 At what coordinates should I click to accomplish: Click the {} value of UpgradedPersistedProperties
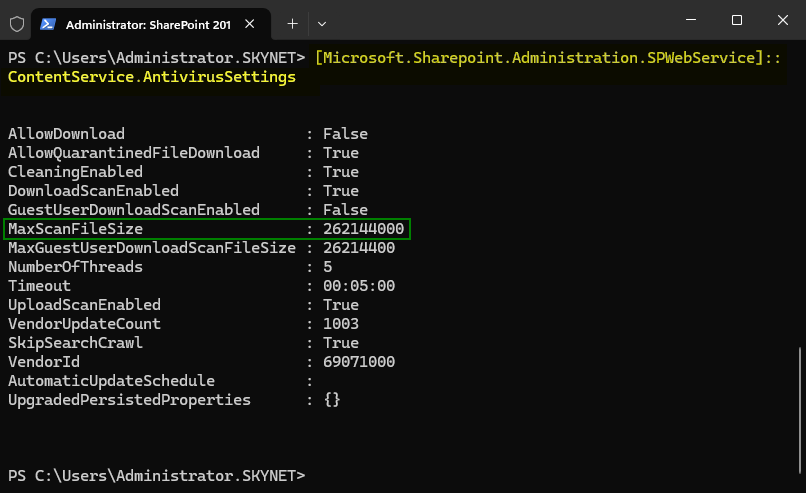click(x=332, y=400)
